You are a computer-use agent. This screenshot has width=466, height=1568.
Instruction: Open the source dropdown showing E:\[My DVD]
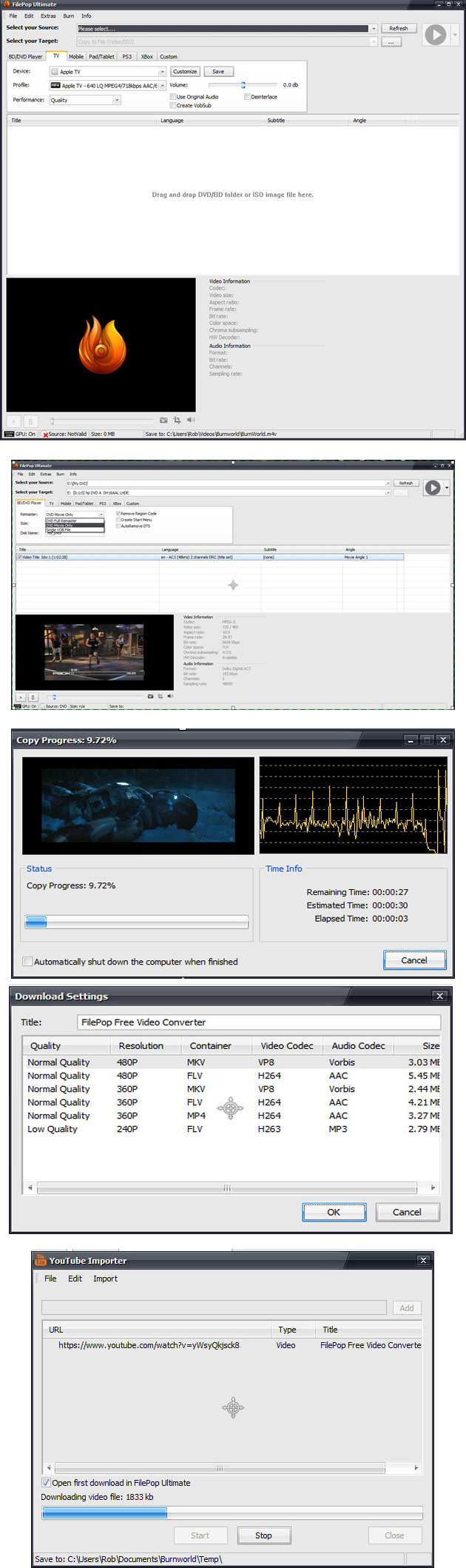pos(388,483)
